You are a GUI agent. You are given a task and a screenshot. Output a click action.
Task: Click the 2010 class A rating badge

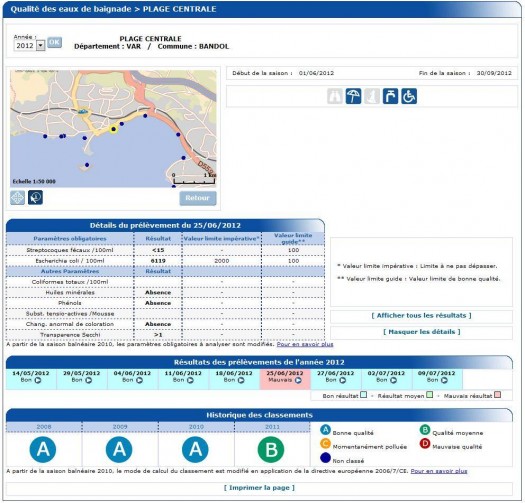(195, 449)
